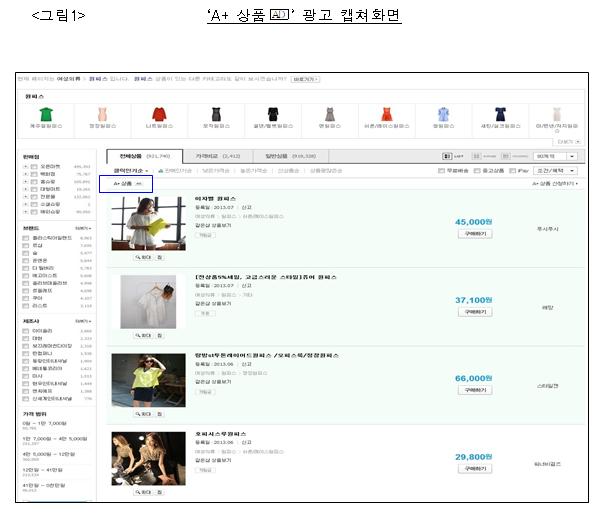Check the 오픈마켓 seller checkbox
Image resolution: width=598 pixels, height=520 pixels.
click(x=34, y=167)
